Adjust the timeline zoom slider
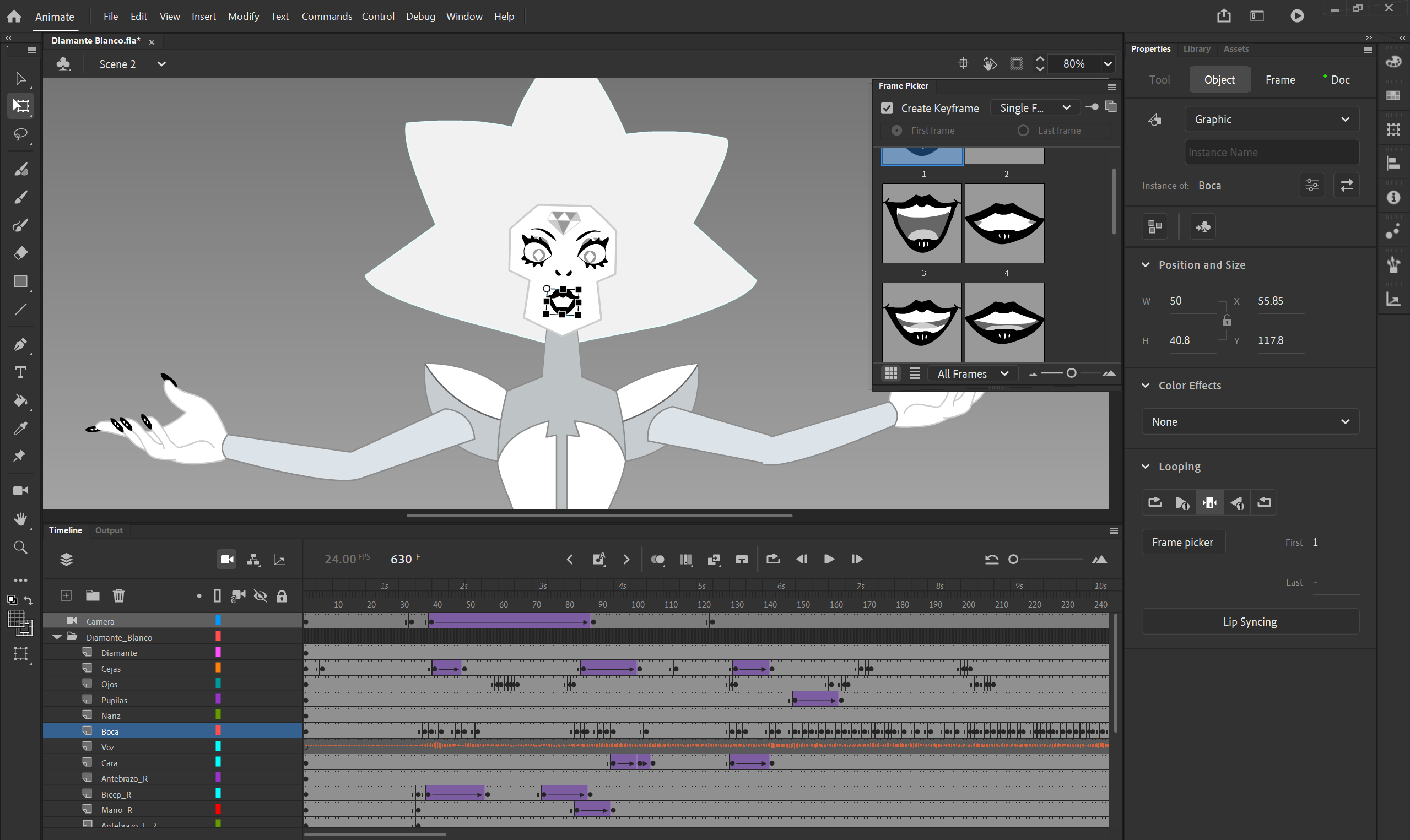Image resolution: width=1410 pixels, height=840 pixels. tap(1013, 559)
